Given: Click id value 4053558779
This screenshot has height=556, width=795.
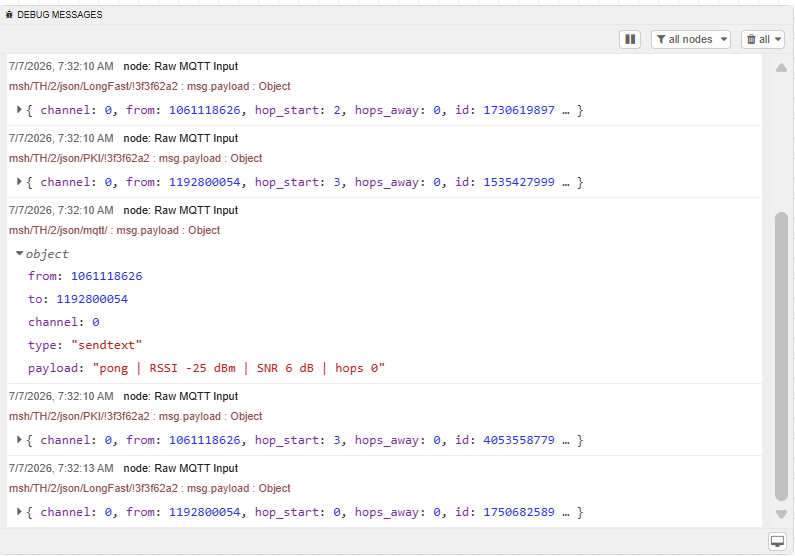Looking at the screenshot, I should (519, 440).
